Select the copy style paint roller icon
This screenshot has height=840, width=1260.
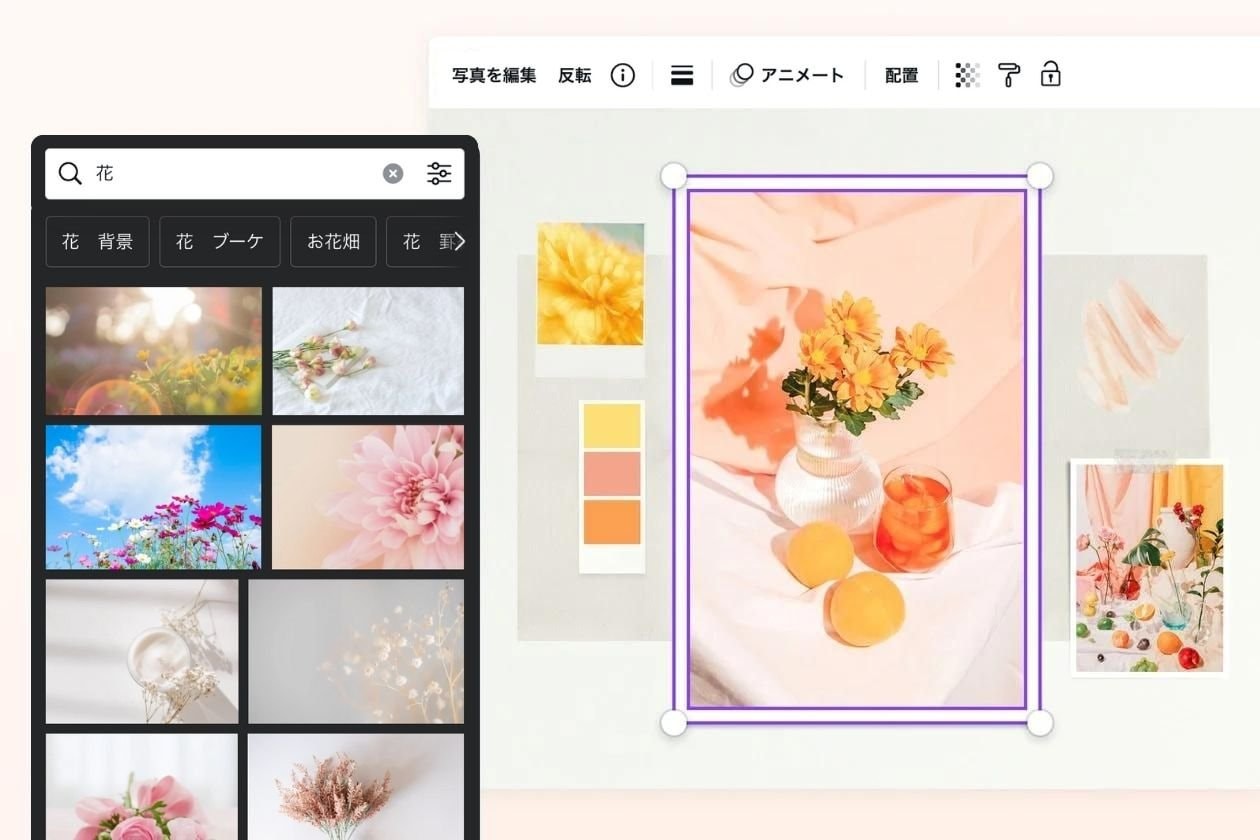click(1009, 76)
